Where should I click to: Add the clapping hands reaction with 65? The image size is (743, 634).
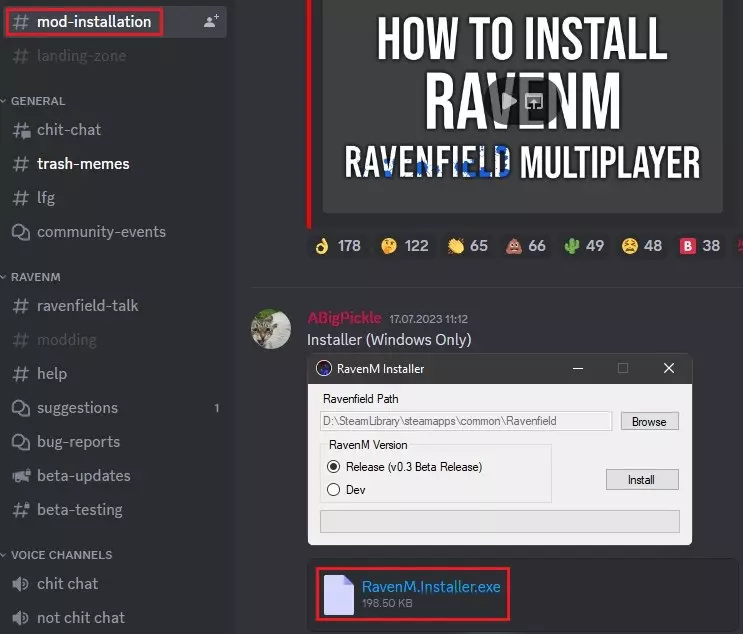tap(467, 246)
